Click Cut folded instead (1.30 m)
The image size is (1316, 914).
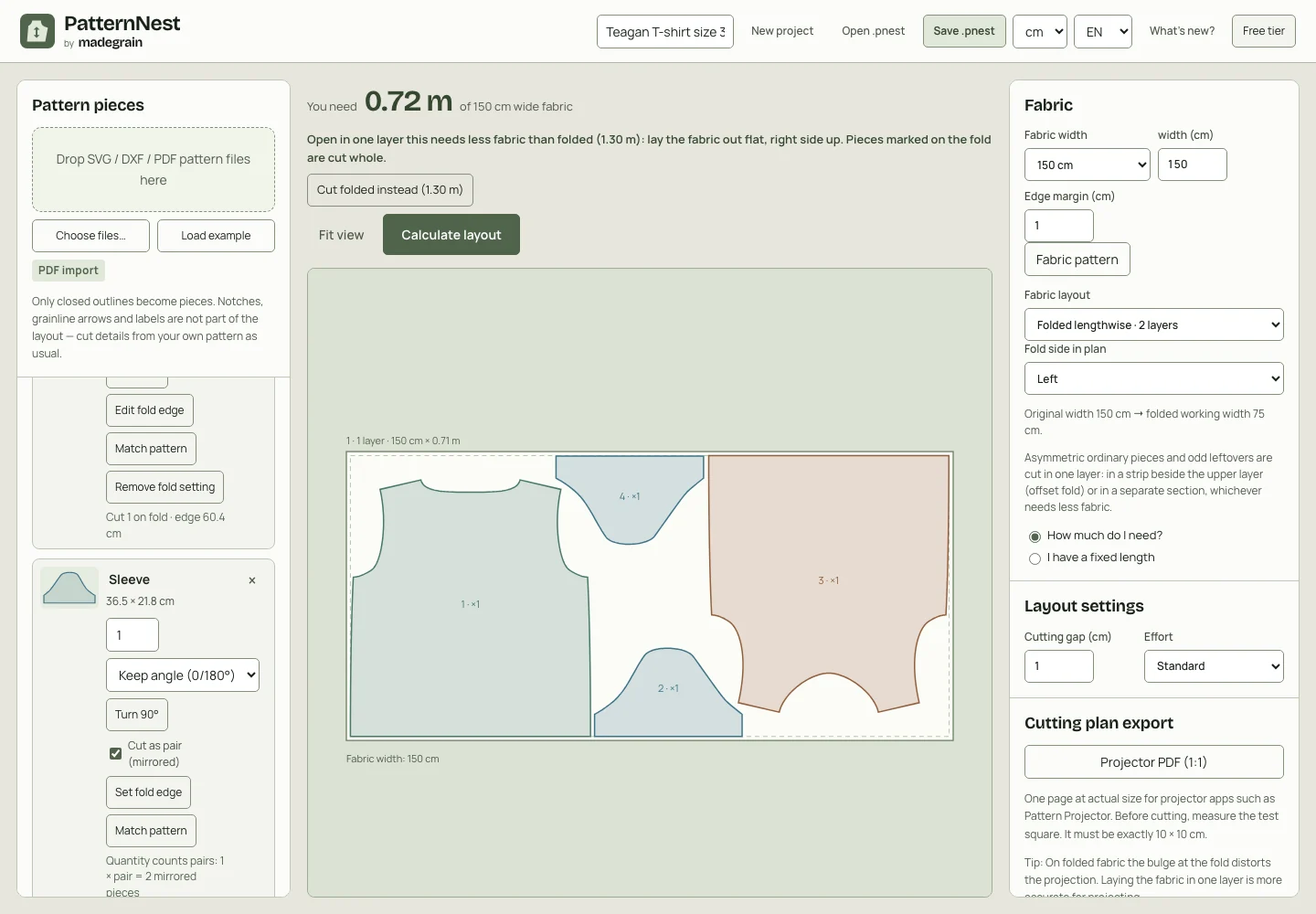coord(390,190)
